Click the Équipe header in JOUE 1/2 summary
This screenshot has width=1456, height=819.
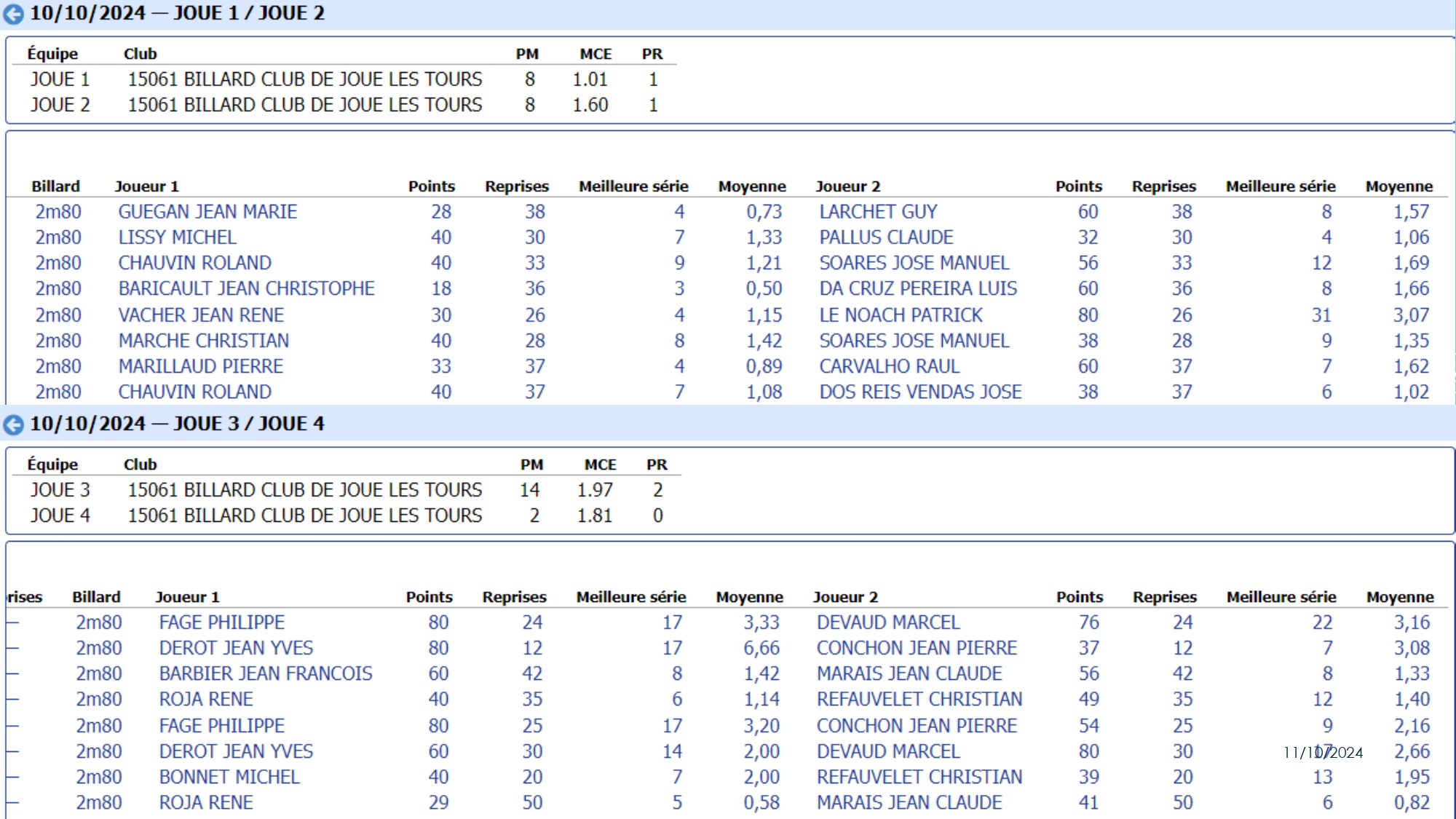52,54
